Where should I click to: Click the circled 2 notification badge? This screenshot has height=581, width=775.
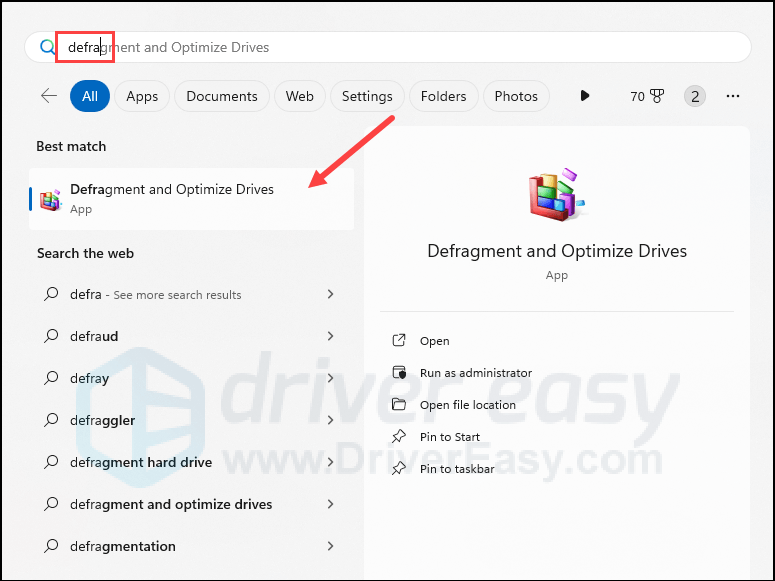point(695,96)
